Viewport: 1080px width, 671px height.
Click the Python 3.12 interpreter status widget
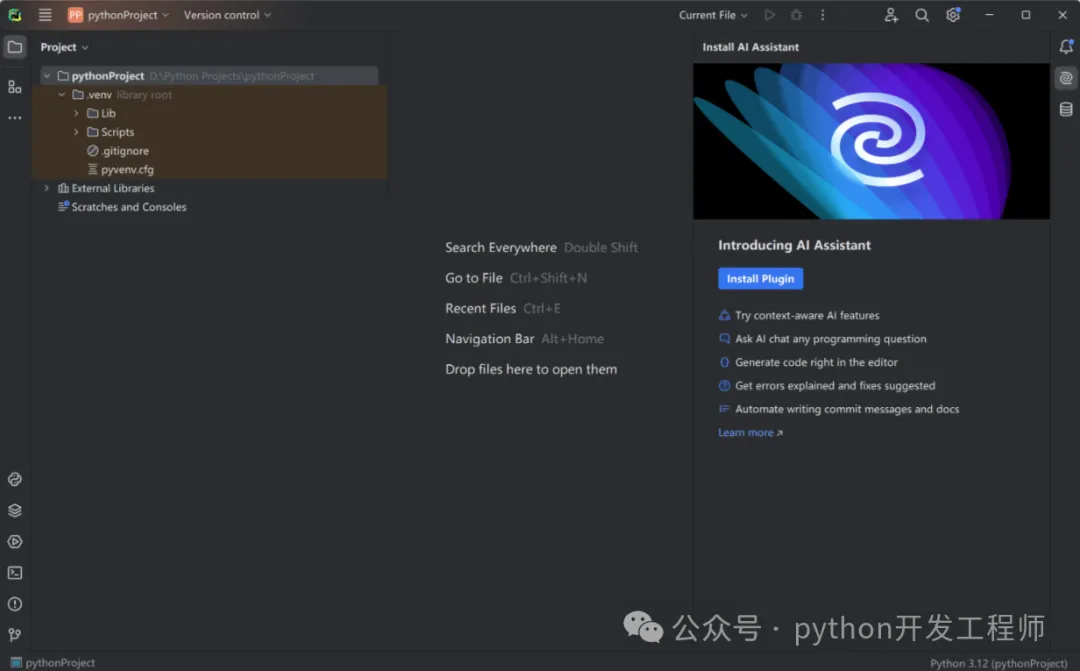pos(998,663)
